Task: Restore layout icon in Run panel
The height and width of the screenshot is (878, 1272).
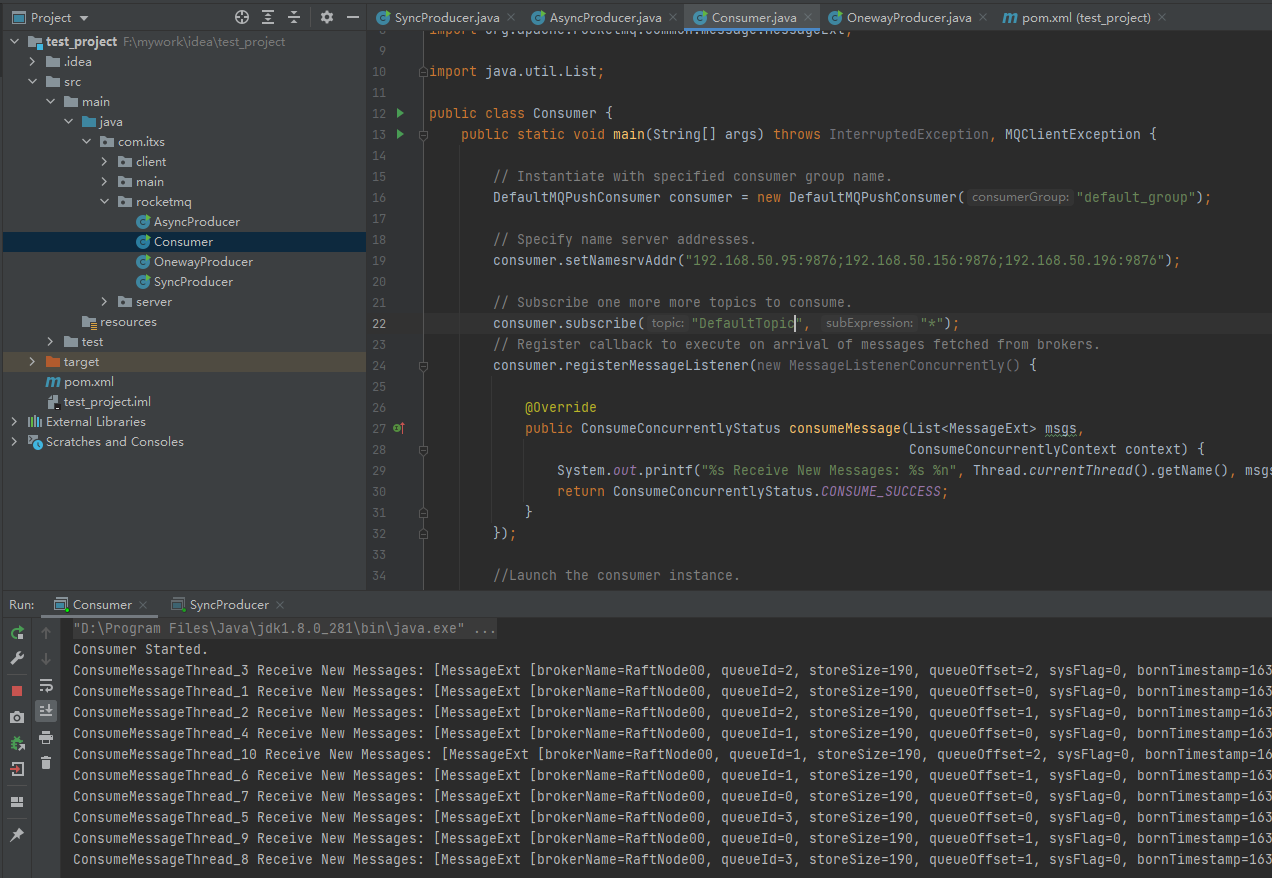Action: pyautogui.click(x=17, y=802)
